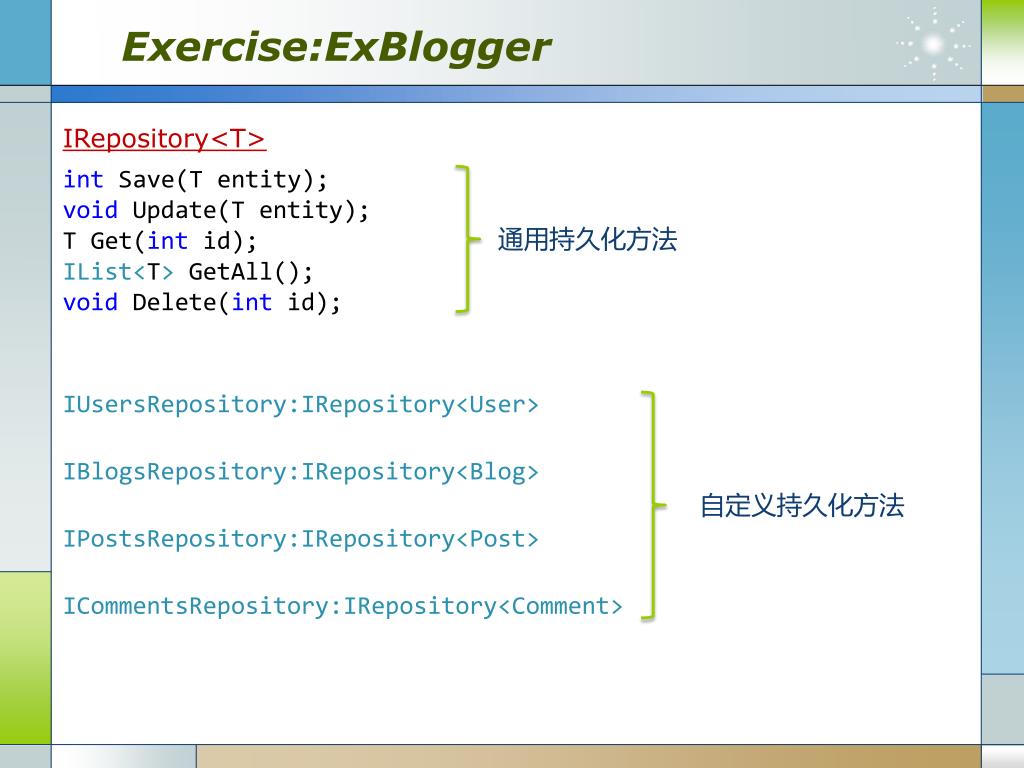Click the 'IList<T> GetAll();' line
The width and height of the screenshot is (1024, 768).
point(188,272)
